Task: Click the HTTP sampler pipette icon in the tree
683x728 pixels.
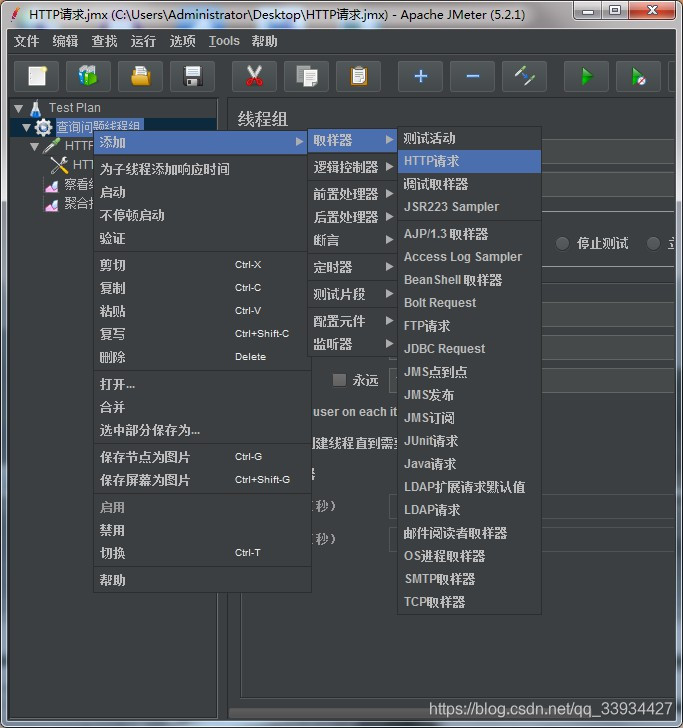Action: point(52,146)
